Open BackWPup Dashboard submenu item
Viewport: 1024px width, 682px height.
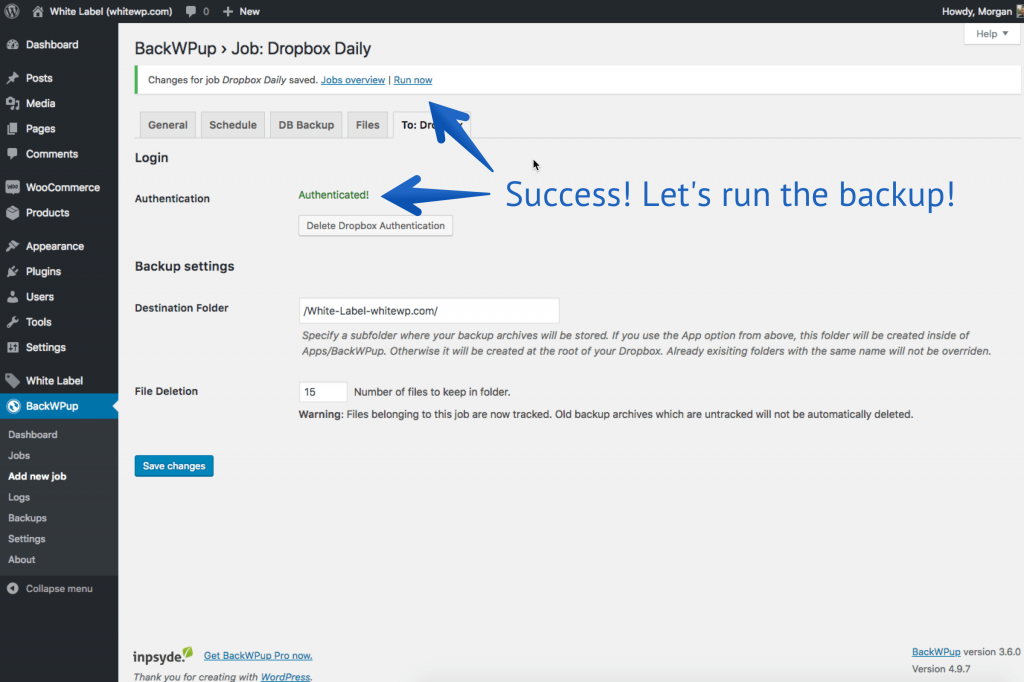coord(33,434)
